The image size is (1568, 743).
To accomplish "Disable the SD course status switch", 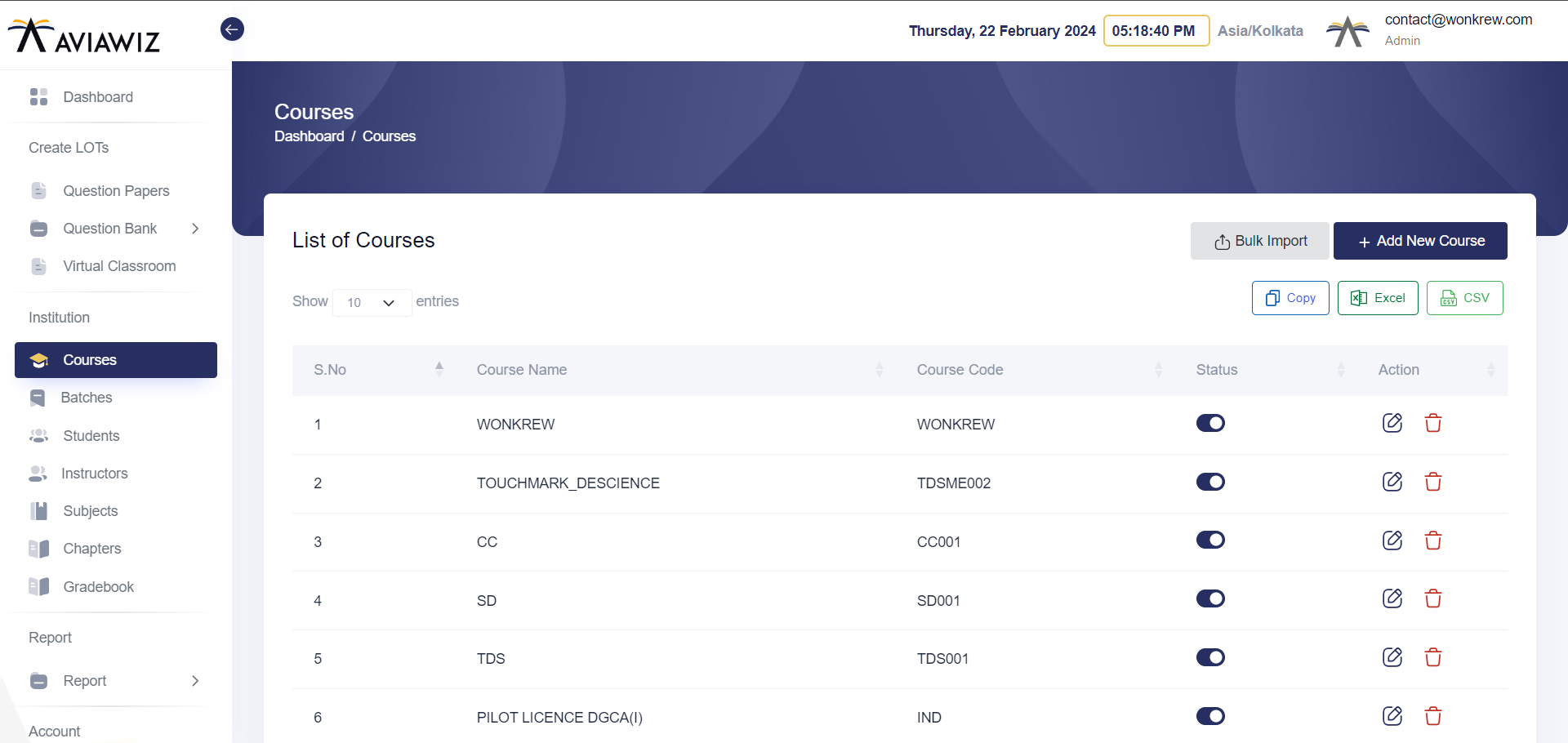I will [1210, 598].
